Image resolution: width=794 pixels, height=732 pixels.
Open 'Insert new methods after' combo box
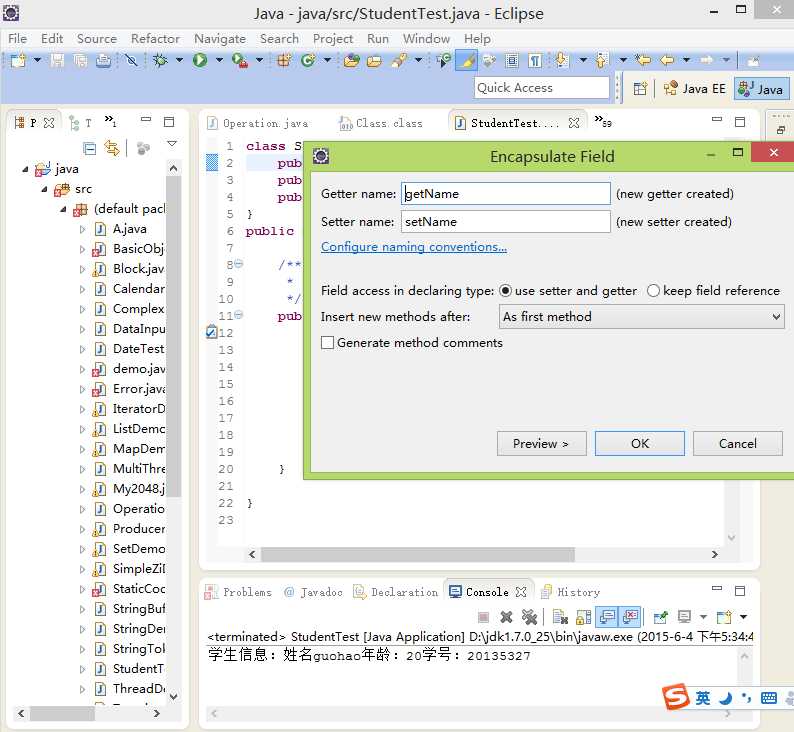pos(642,317)
